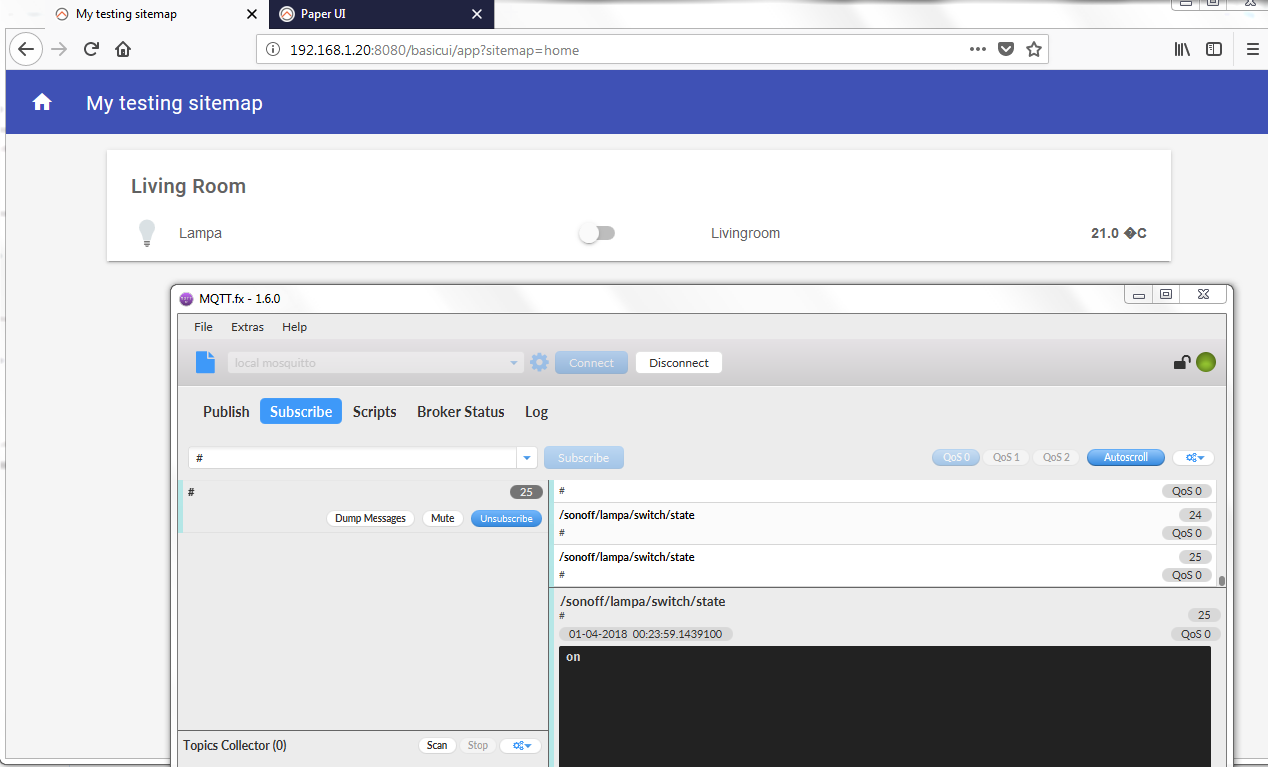Maximize the MQTT.fx window
This screenshot has height=767, width=1268.
point(1166,294)
